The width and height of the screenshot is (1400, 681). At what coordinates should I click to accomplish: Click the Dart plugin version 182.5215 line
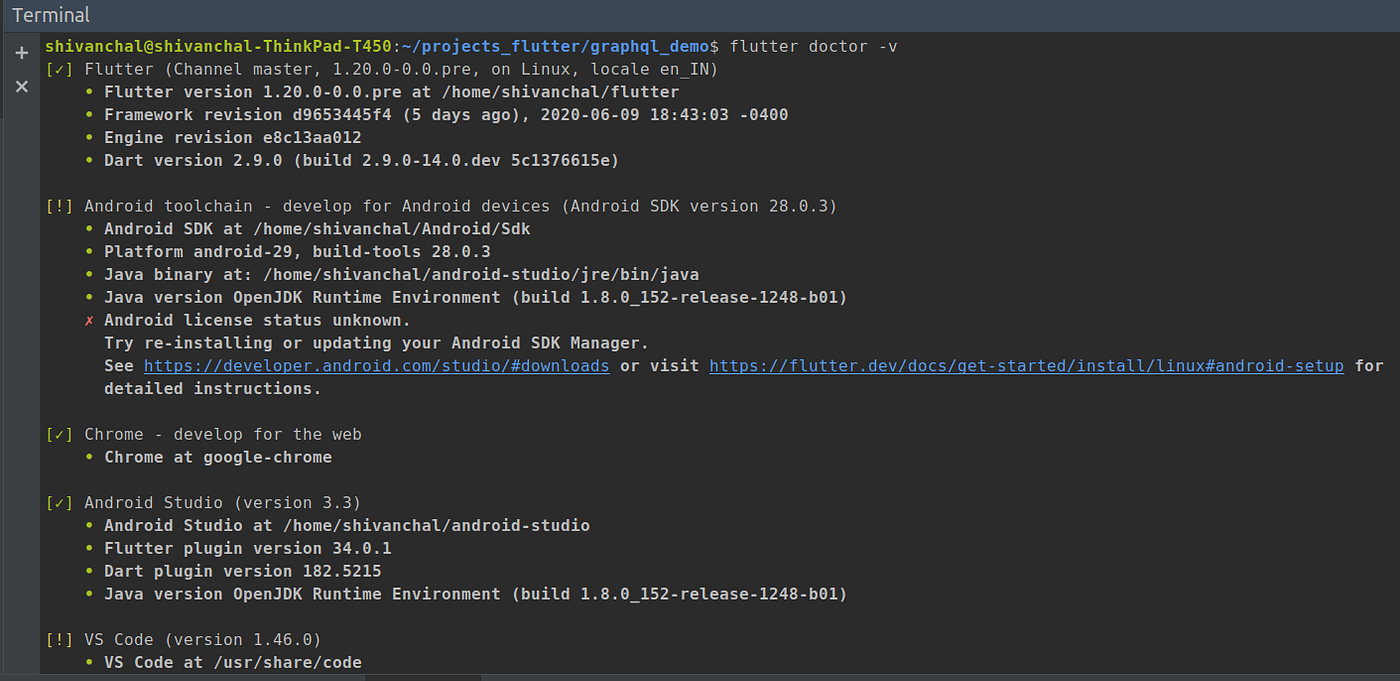pos(243,572)
